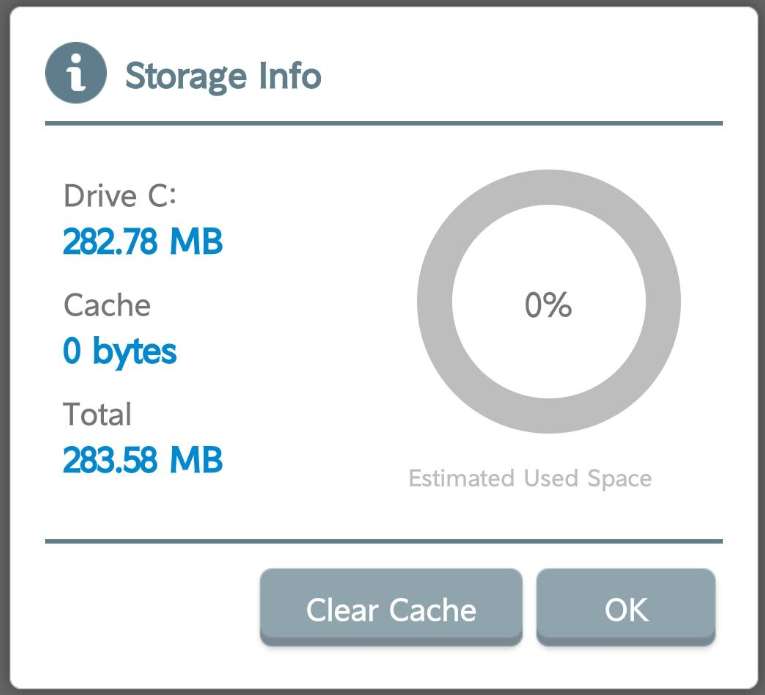
Task: Select the Cache label
Action: pyautogui.click(x=107, y=305)
